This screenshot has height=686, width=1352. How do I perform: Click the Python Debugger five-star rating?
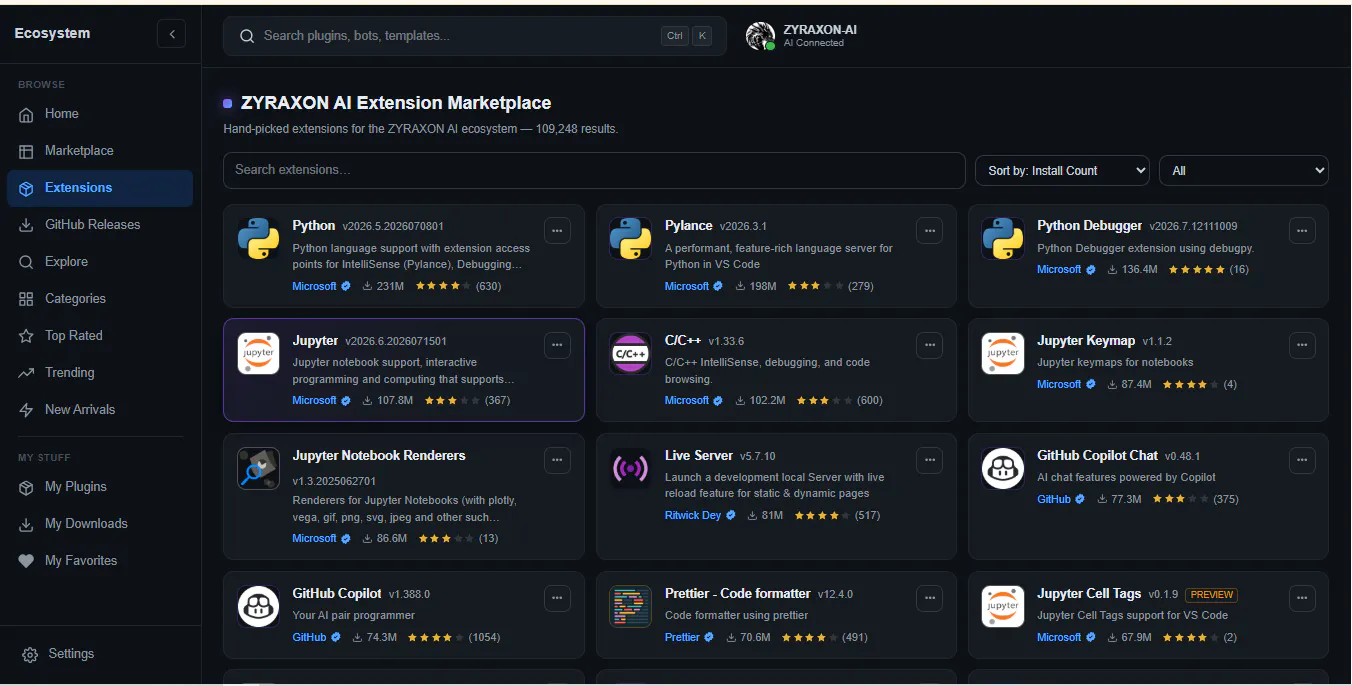(x=1196, y=270)
